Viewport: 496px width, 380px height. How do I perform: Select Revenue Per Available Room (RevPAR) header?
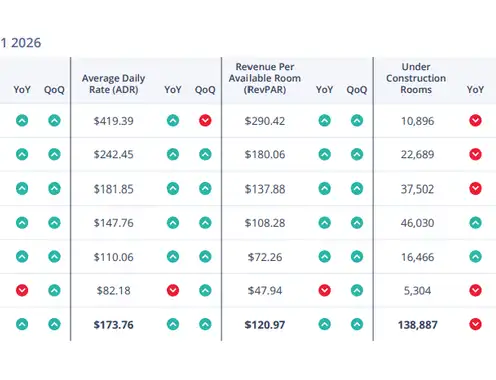click(x=265, y=78)
